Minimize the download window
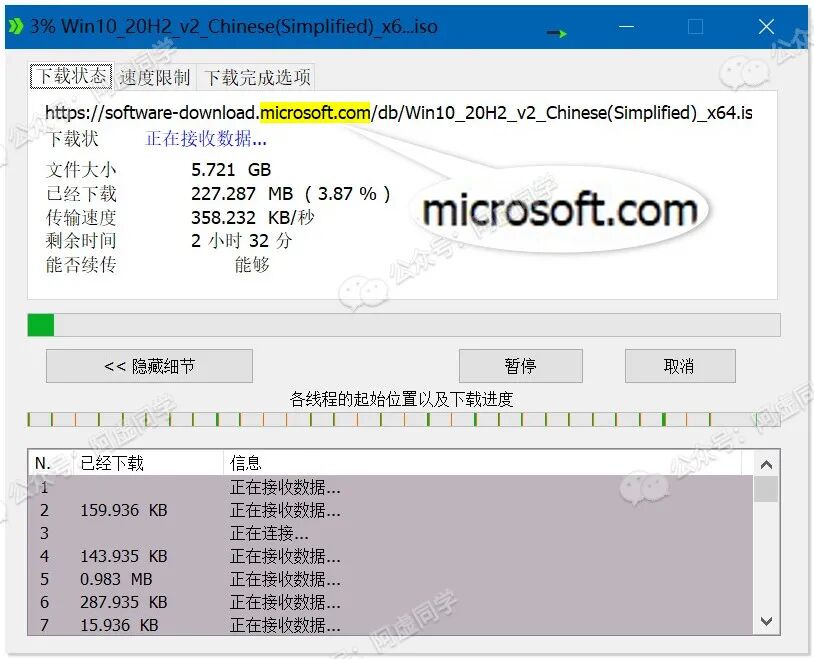The width and height of the screenshot is (814, 659). [627, 26]
